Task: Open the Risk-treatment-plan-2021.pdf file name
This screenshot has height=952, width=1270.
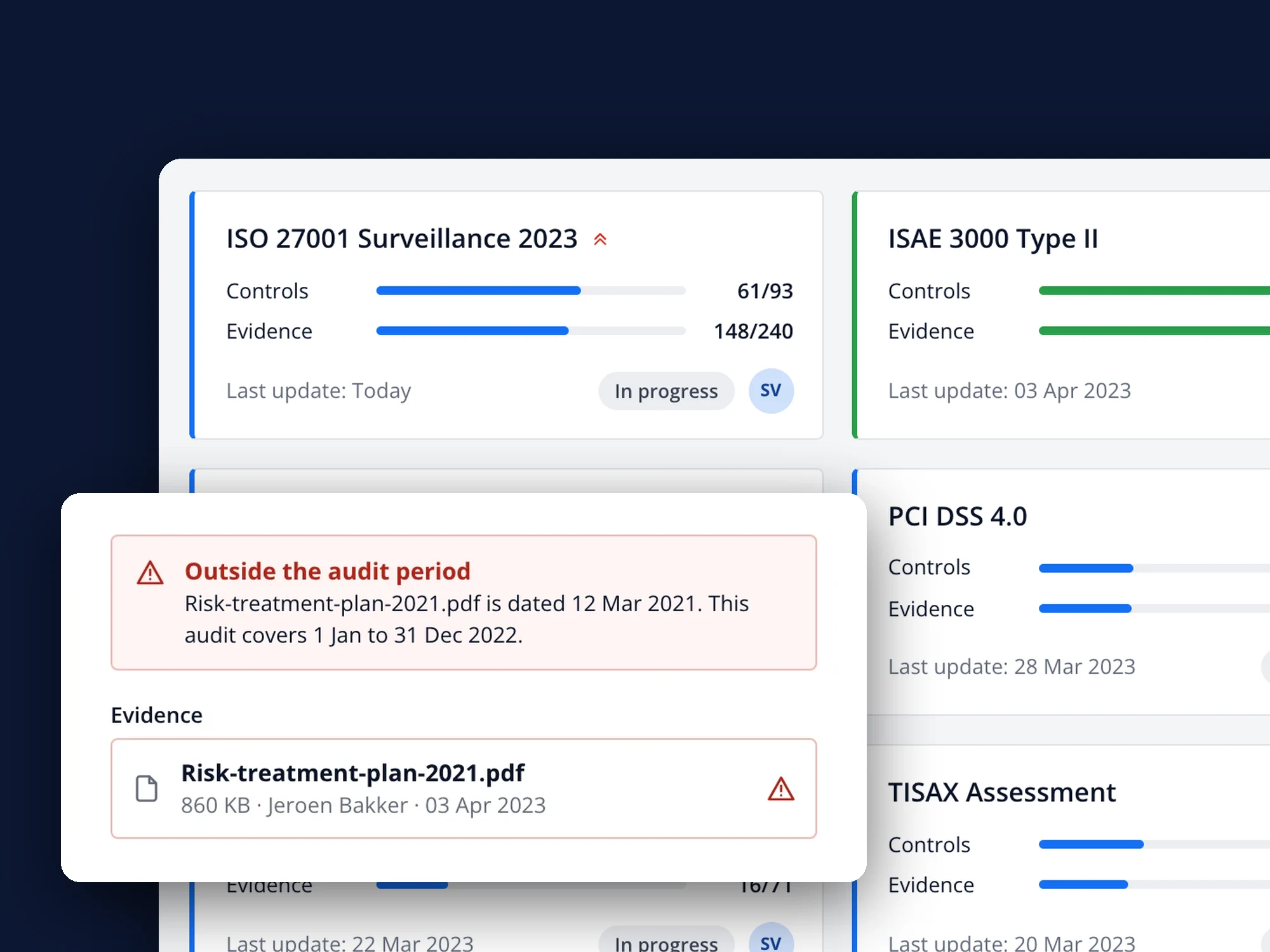Action: point(353,773)
